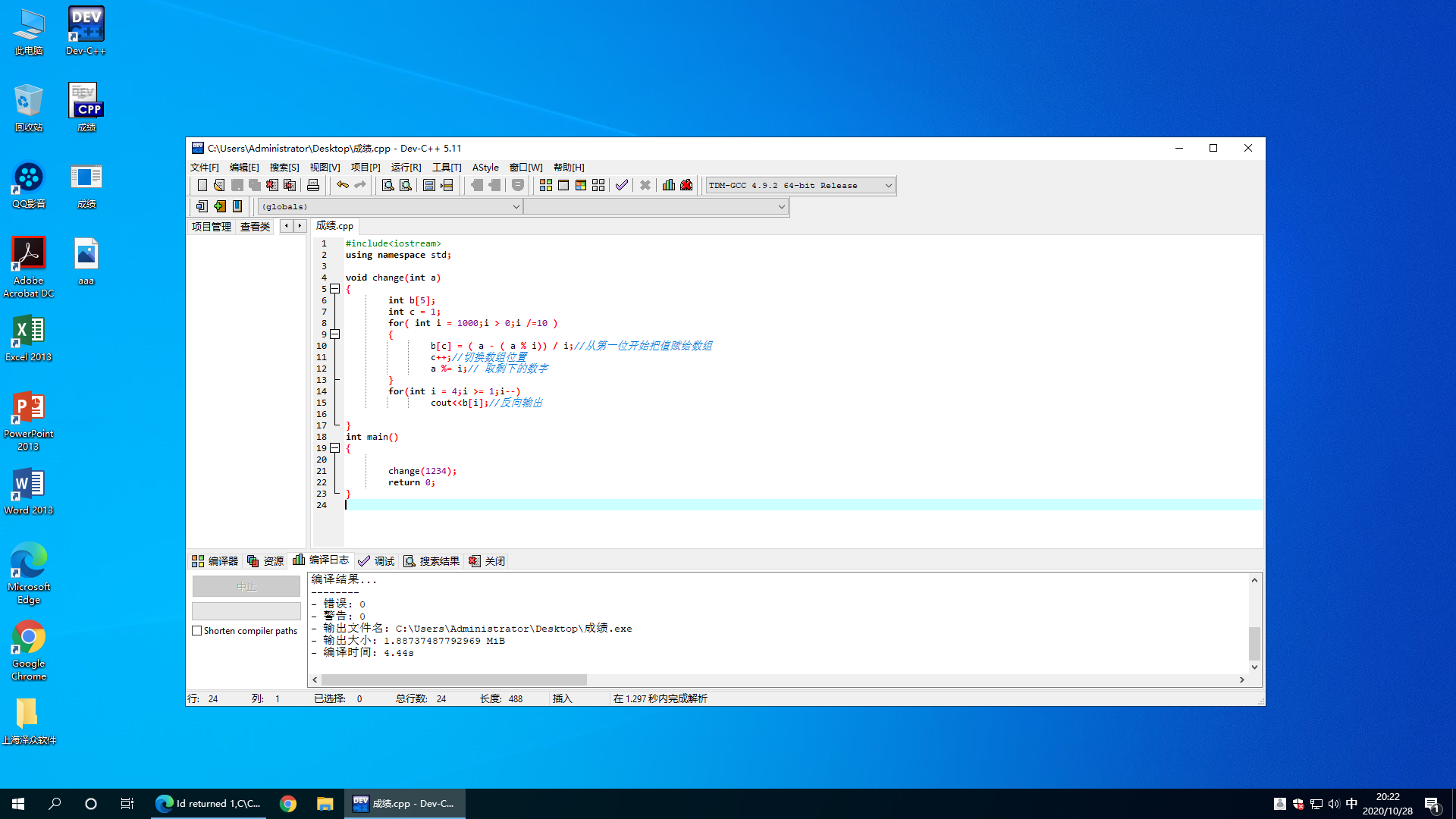Screen dimensions: 1456x819
Task: Click the green add to project icon
Action: pos(219,206)
